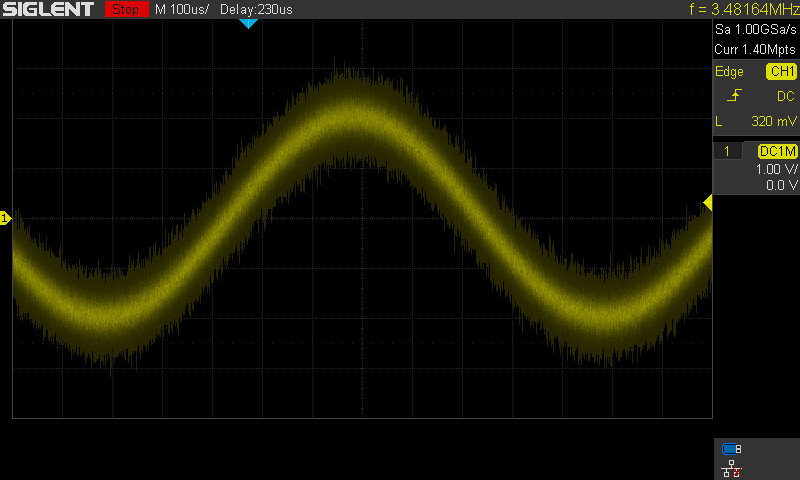Click the blue trigger delay position marker

tap(248, 23)
